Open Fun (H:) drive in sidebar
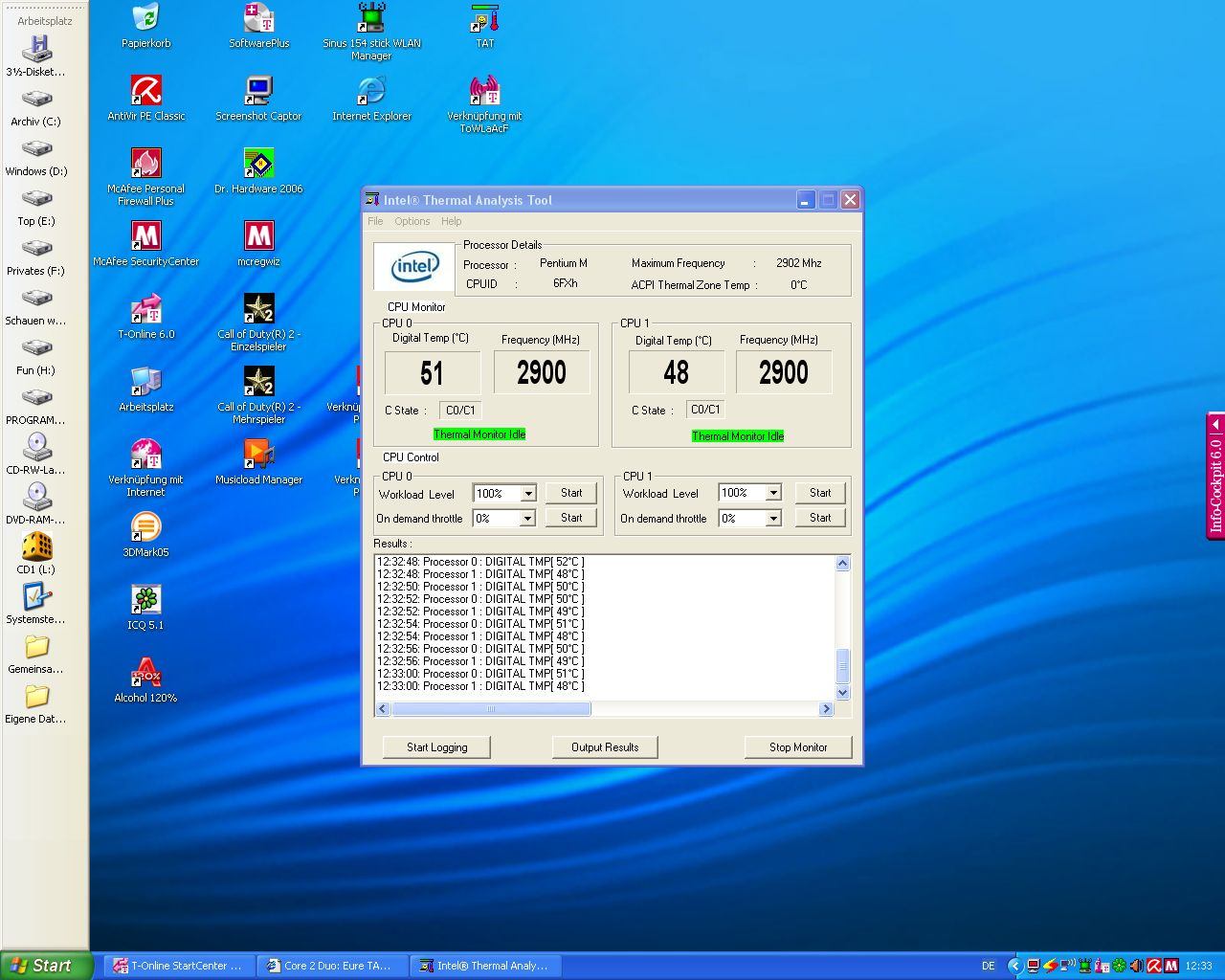Viewport: 1225px width, 980px height. tap(36, 357)
